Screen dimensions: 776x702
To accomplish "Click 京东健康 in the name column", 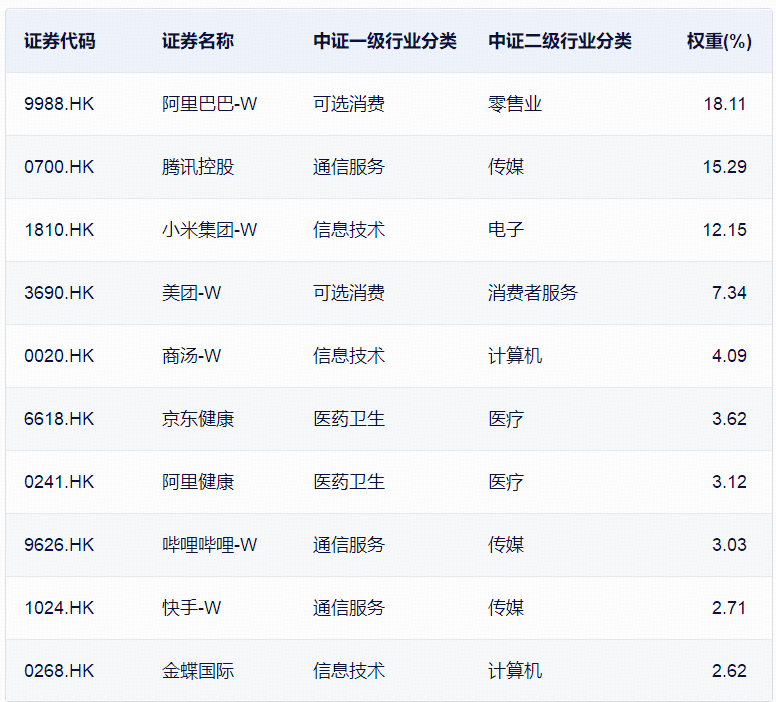I will pos(198,419).
